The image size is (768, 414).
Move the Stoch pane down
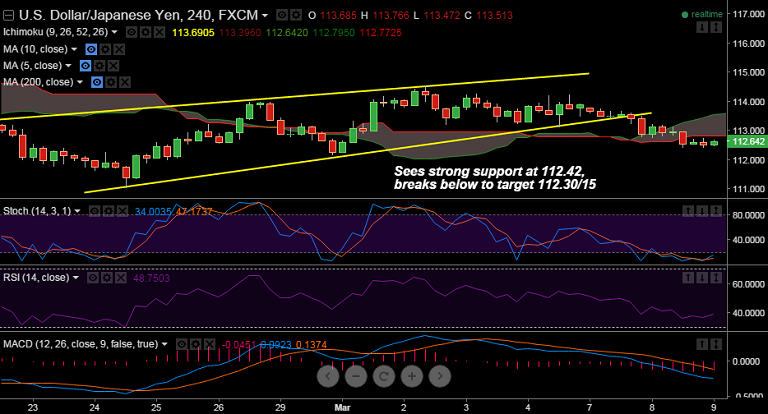(702, 211)
